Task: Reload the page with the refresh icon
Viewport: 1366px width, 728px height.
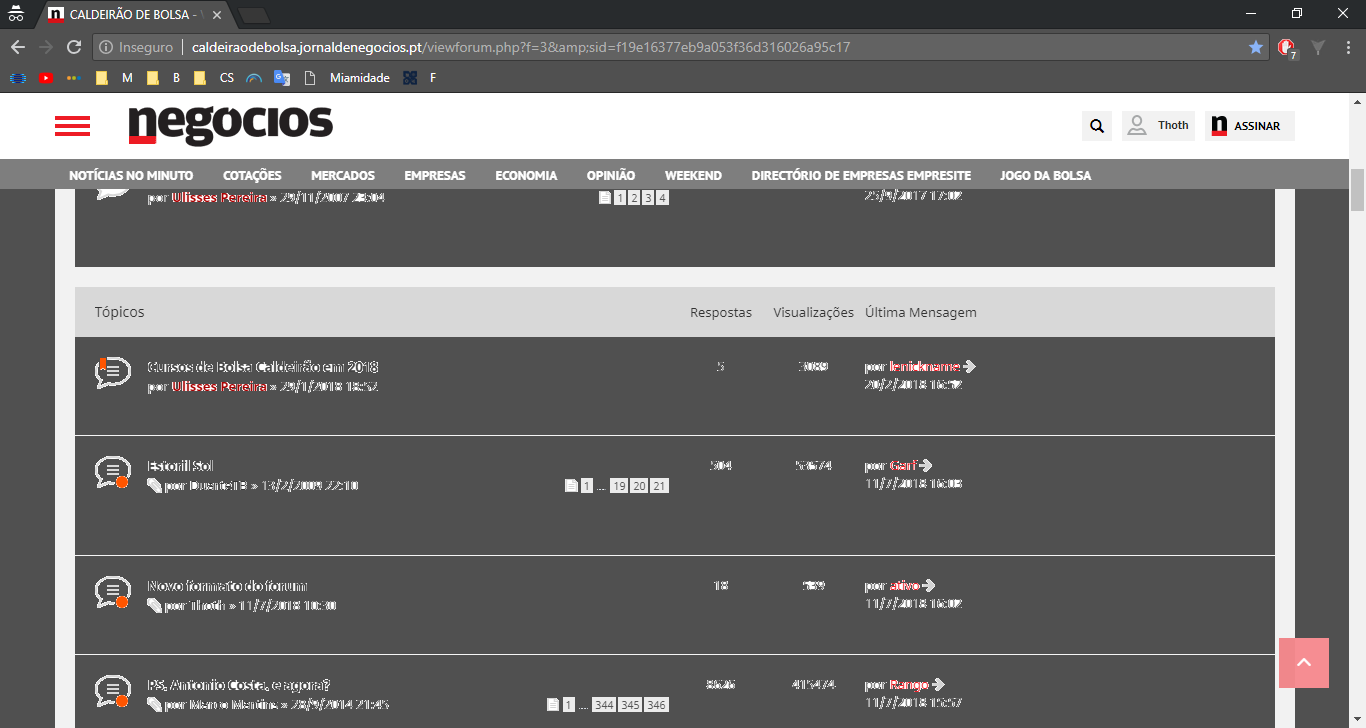Action: pyautogui.click(x=74, y=47)
